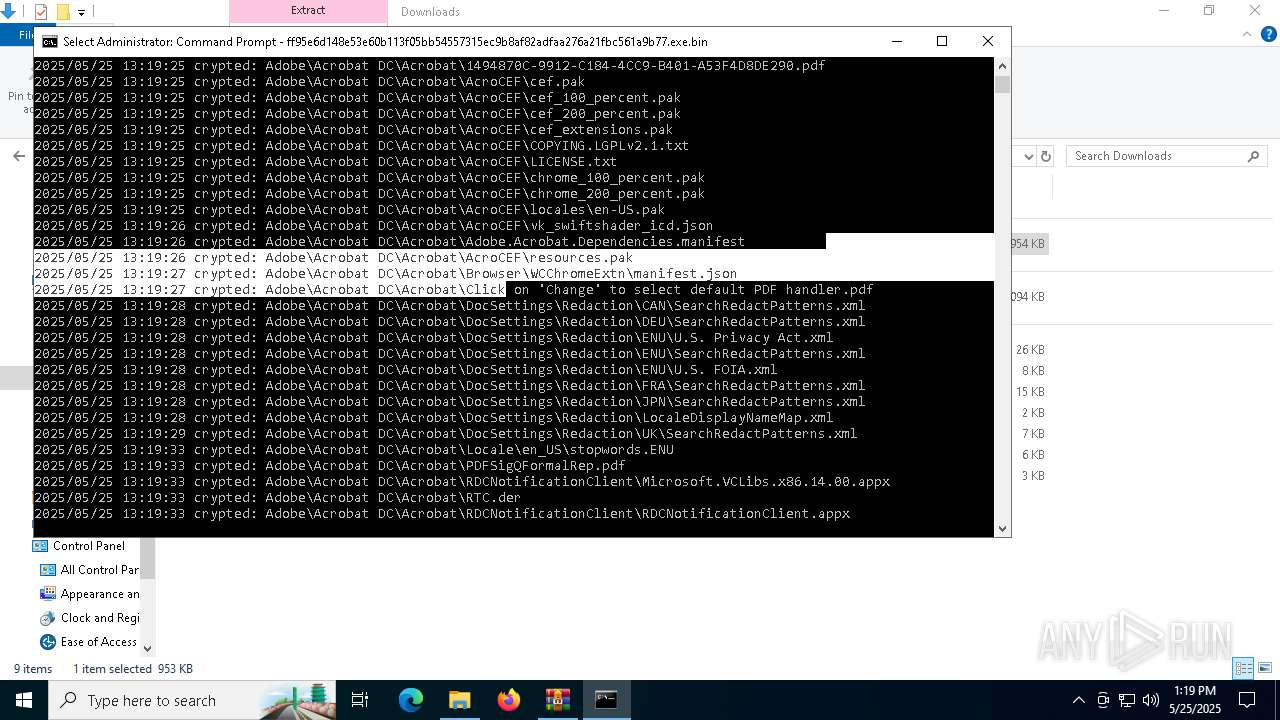
Task: Switch to the Extract ribbon tab
Action: 308,11
